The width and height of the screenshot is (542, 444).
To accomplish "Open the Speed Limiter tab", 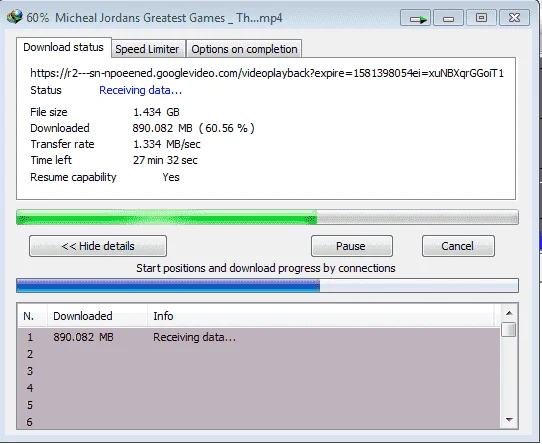I will tap(148, 49).
